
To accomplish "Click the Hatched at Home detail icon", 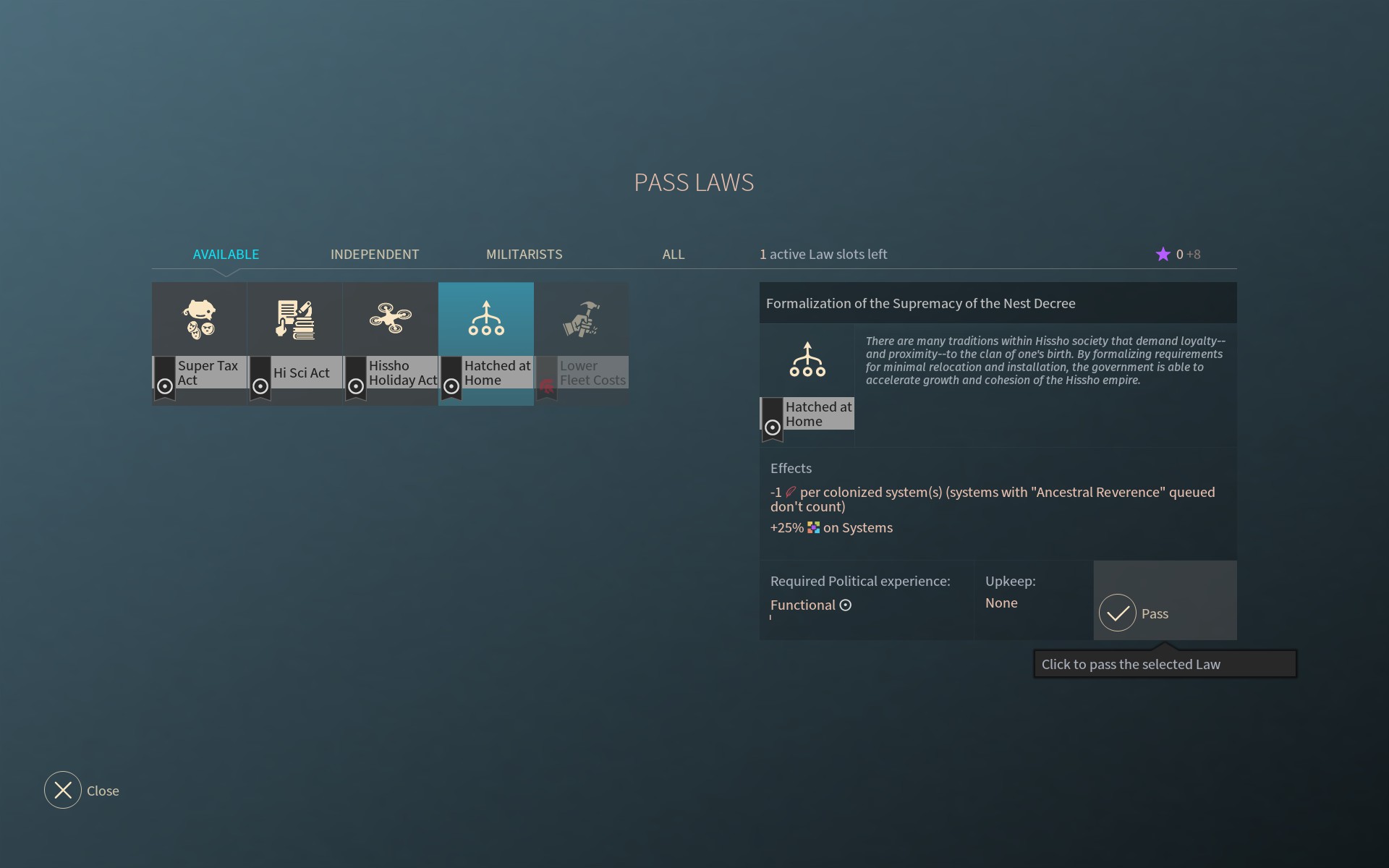I will (807, 359).
